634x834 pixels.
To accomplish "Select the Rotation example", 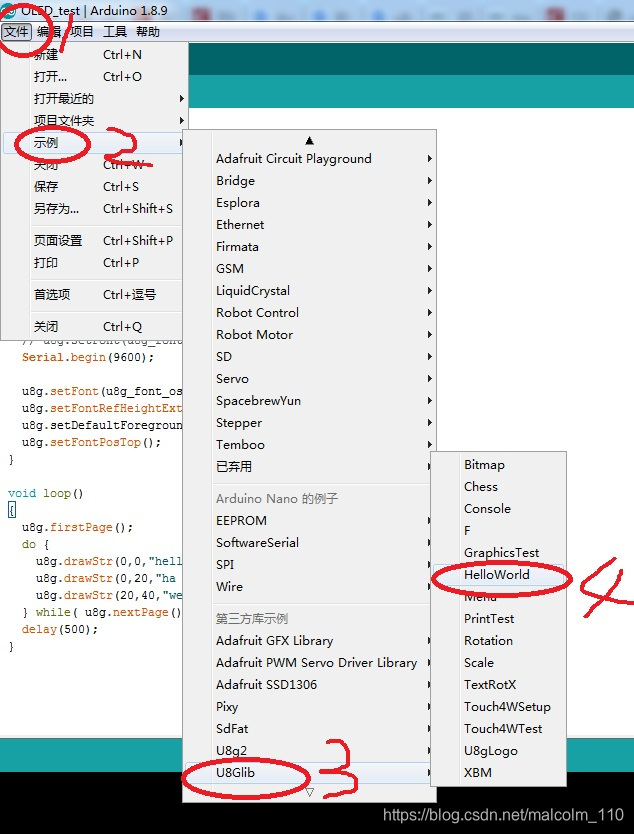I will pyautogui.click(x=498, y=640).
